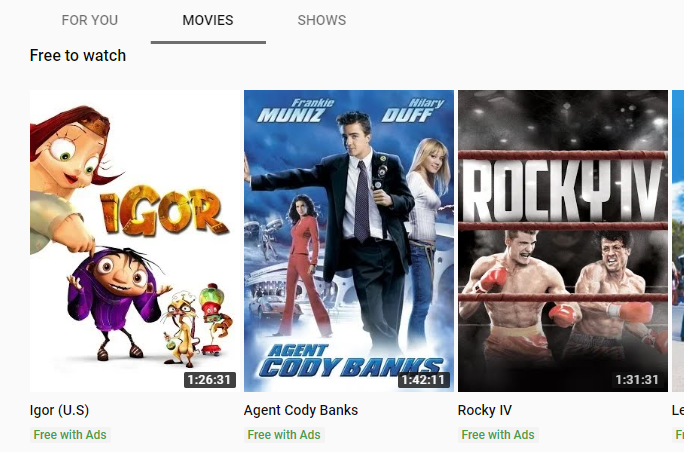This screenshot has width=684, height=452.
Task: Click the cut-off movie title beginning with Le
Action: pyautogui.click(x=678, y=410)
